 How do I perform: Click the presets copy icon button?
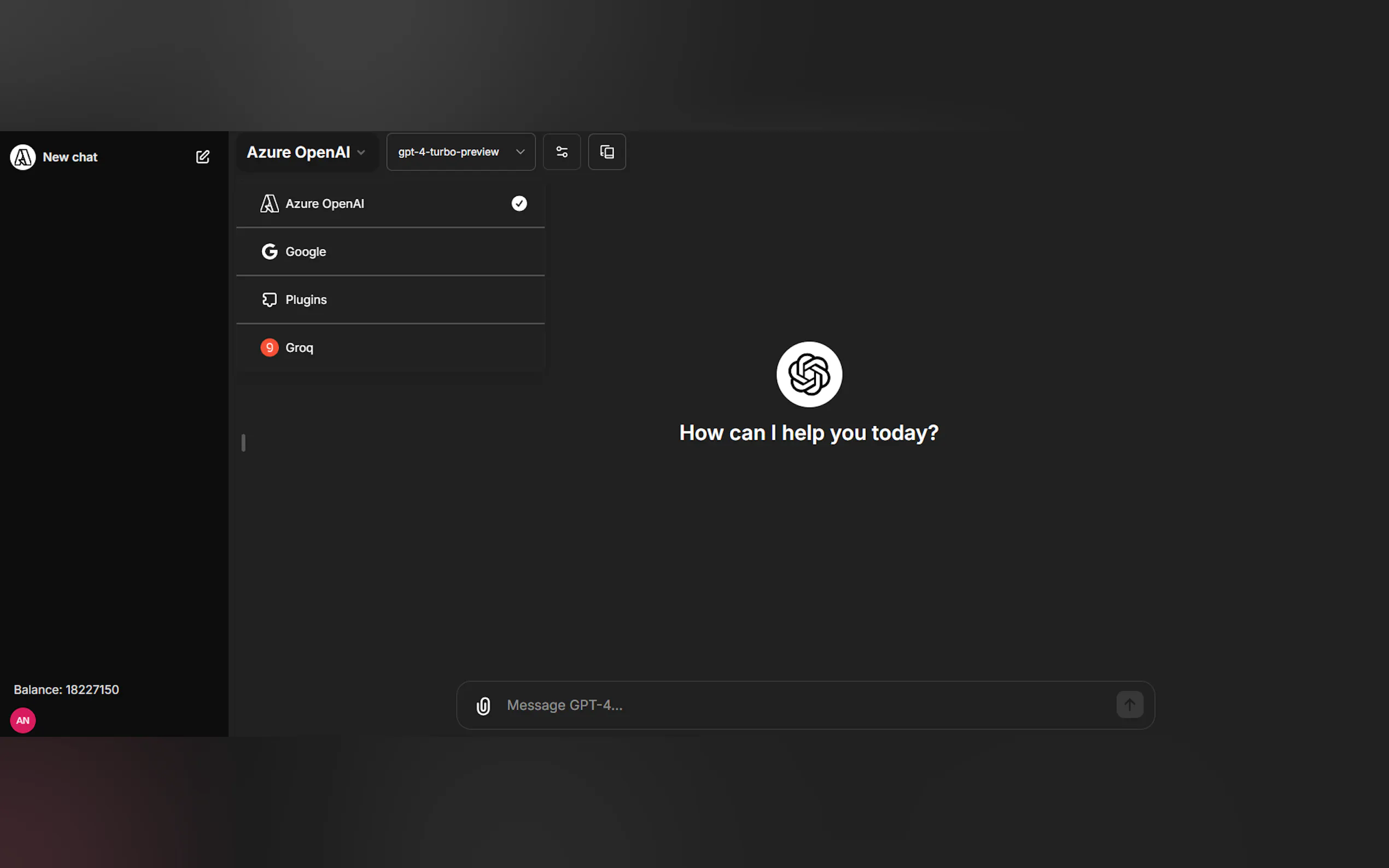pyautogui.click(x=606, y=151)
